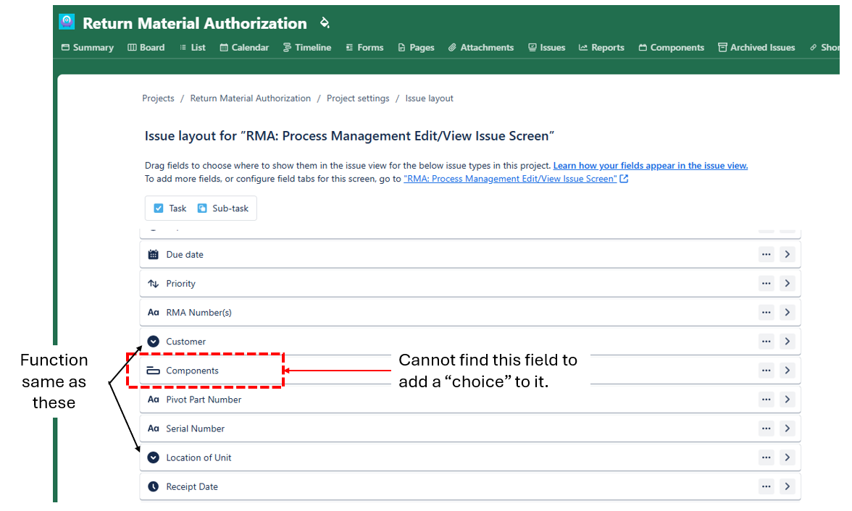852x511 pixels.
Task: Go to the Issues tab
Action: (x=547, y=48)
